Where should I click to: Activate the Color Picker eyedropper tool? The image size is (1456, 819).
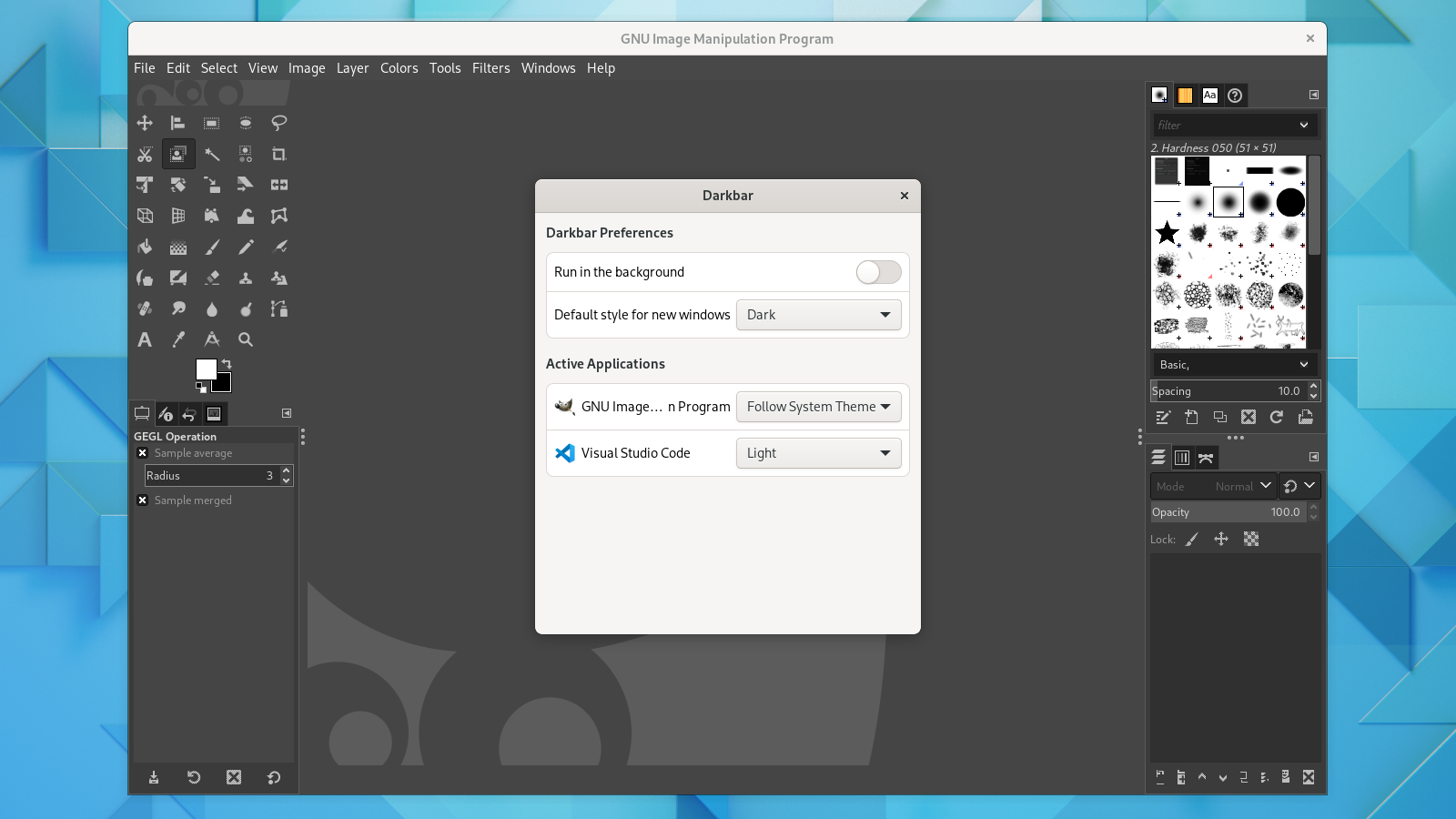(177, 339)
